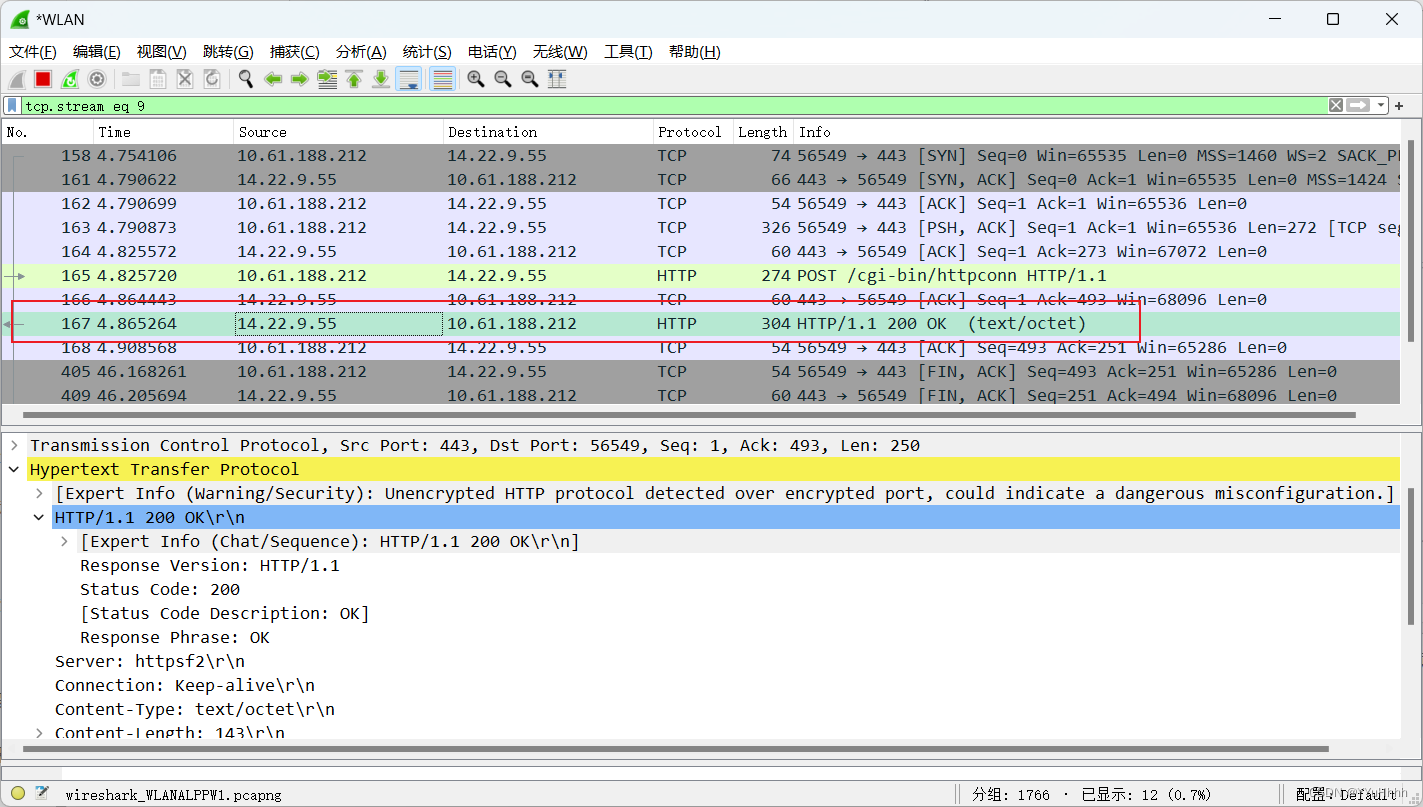
Task: Restart the current capture
Action: click(x=70, y=79)
